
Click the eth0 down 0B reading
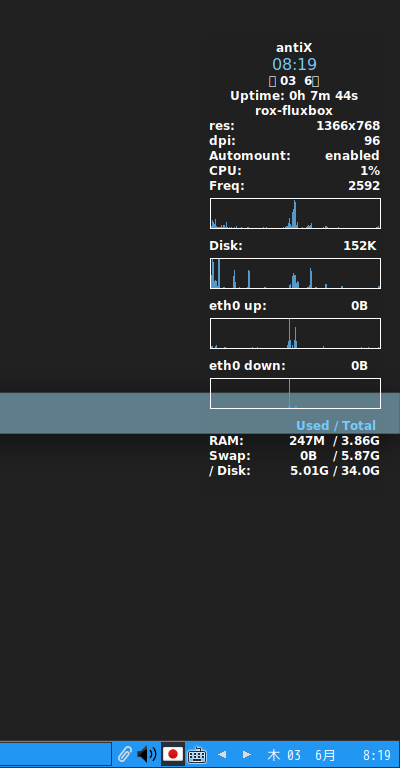pyautogui.click(x=288, y=366)
